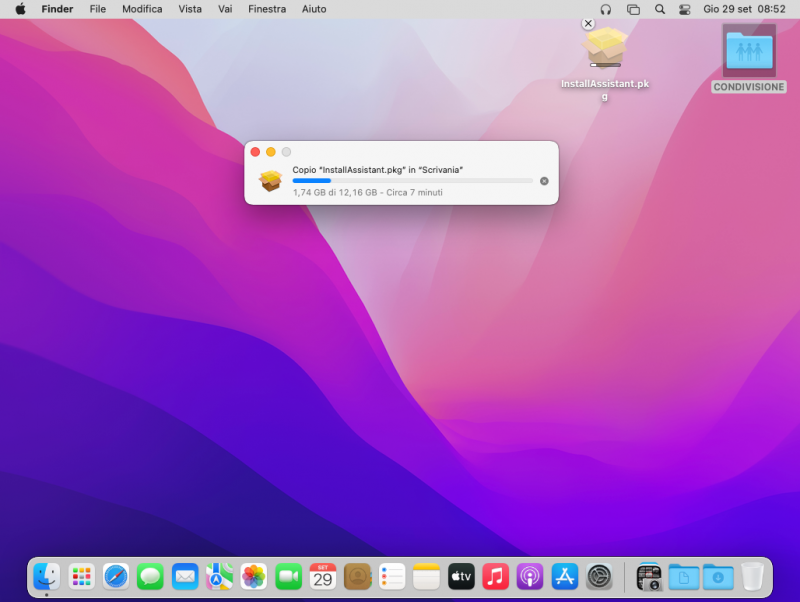Open the CONDIVISIONE shared folder
800x602 pixels.
click(749, 52)
